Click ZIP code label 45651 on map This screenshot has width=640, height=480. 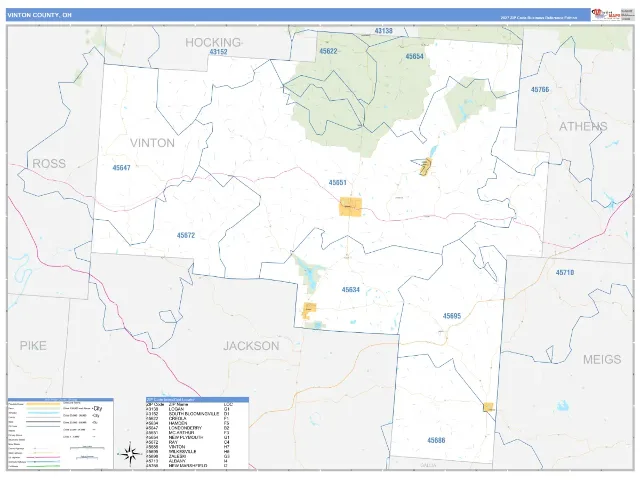coord(338,182)
